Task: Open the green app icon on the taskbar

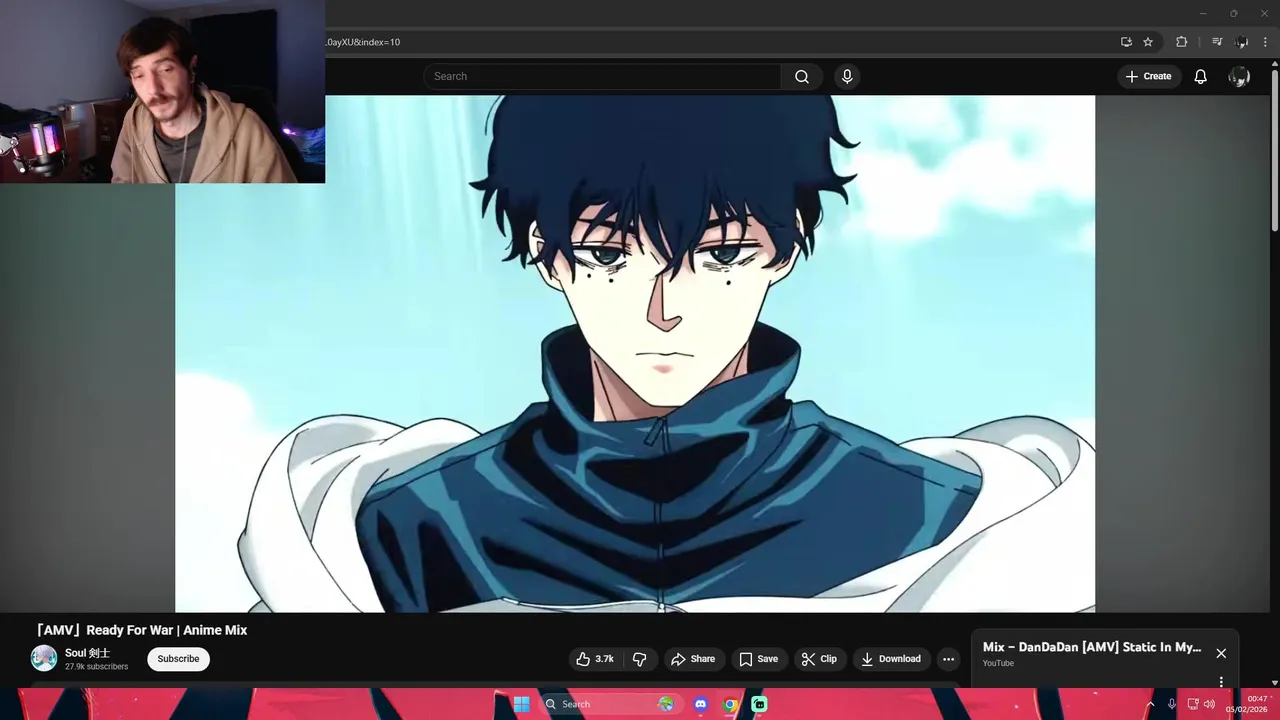Action: click(759, 704)
